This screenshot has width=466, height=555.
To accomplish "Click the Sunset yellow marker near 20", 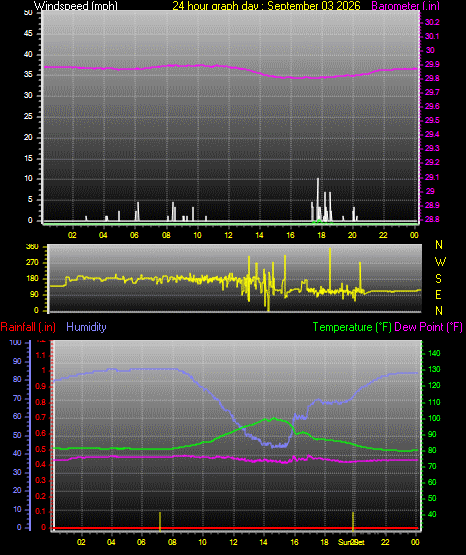I will [x=353, y=521].
